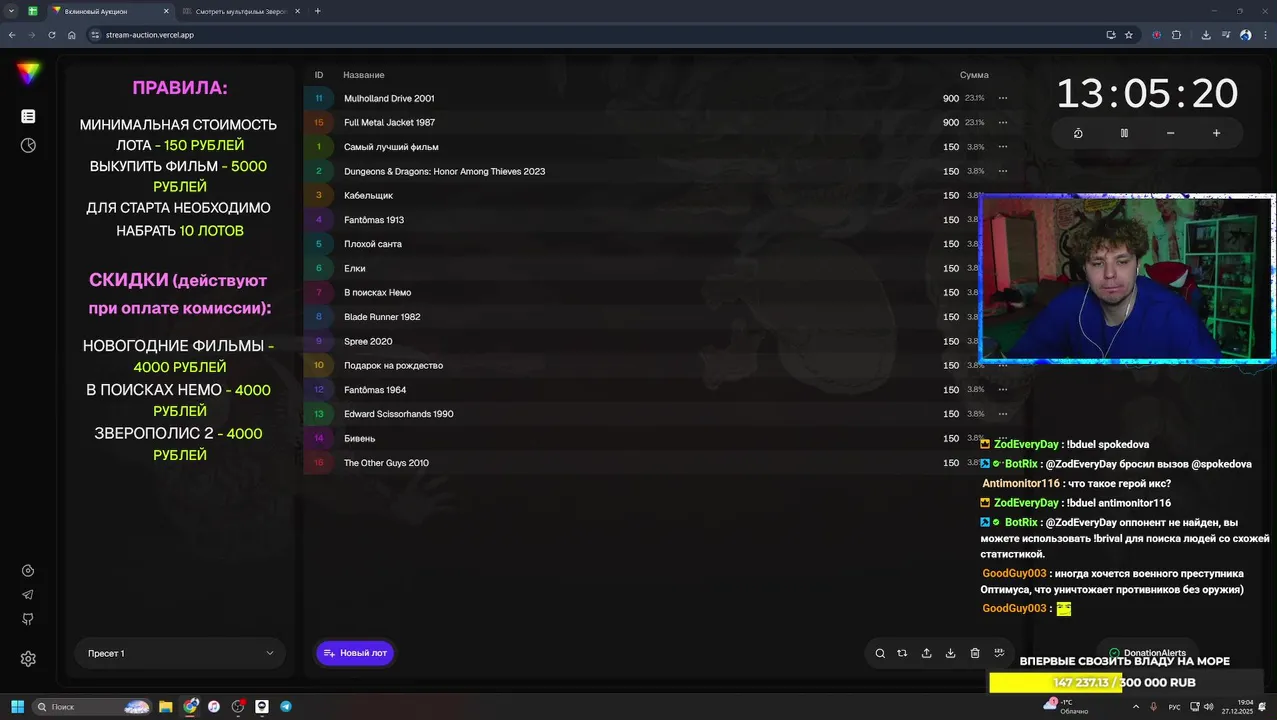
Task: Open options menu for Edward Scissorhands 1990
Action: [x=1003, y=414]
